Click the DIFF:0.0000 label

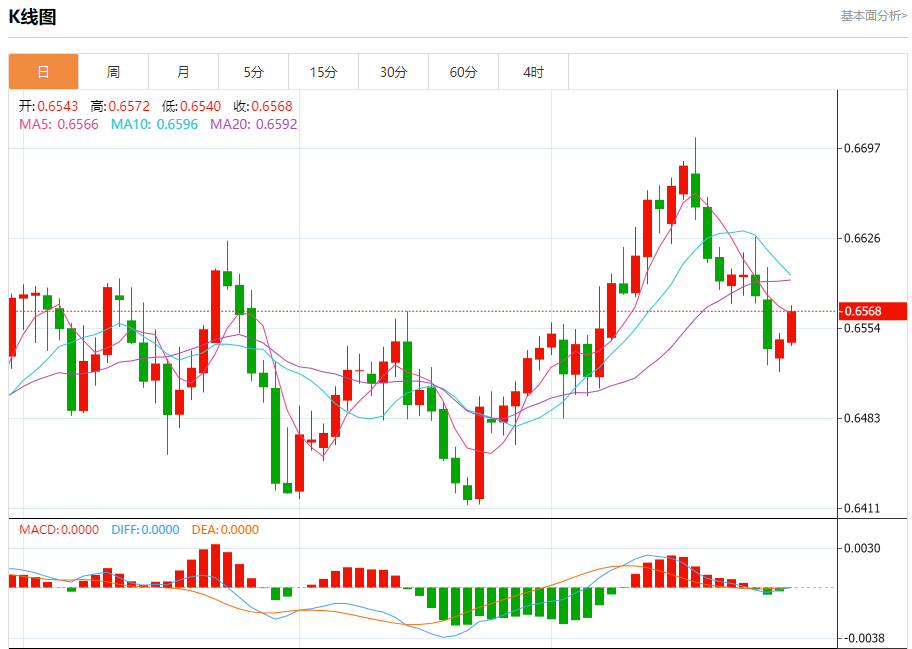click(145, 530)
